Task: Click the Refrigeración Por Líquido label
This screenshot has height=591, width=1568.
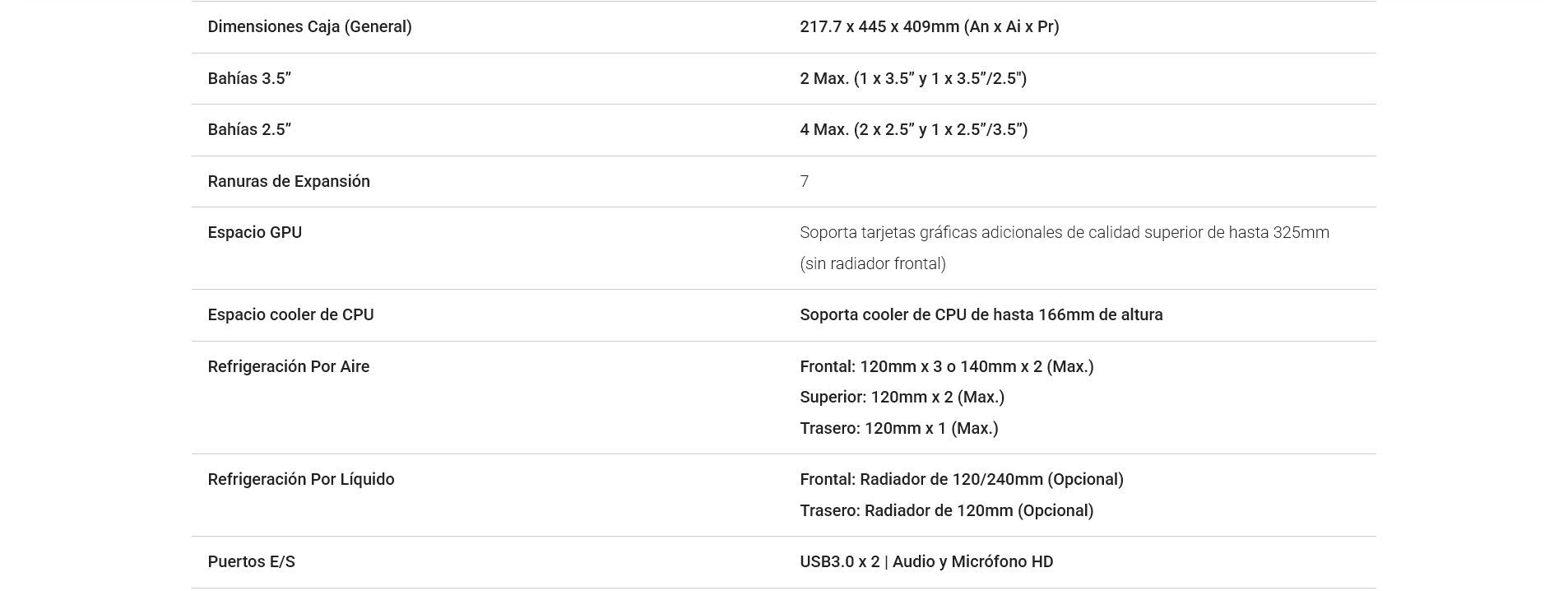Action: (301, 479)
